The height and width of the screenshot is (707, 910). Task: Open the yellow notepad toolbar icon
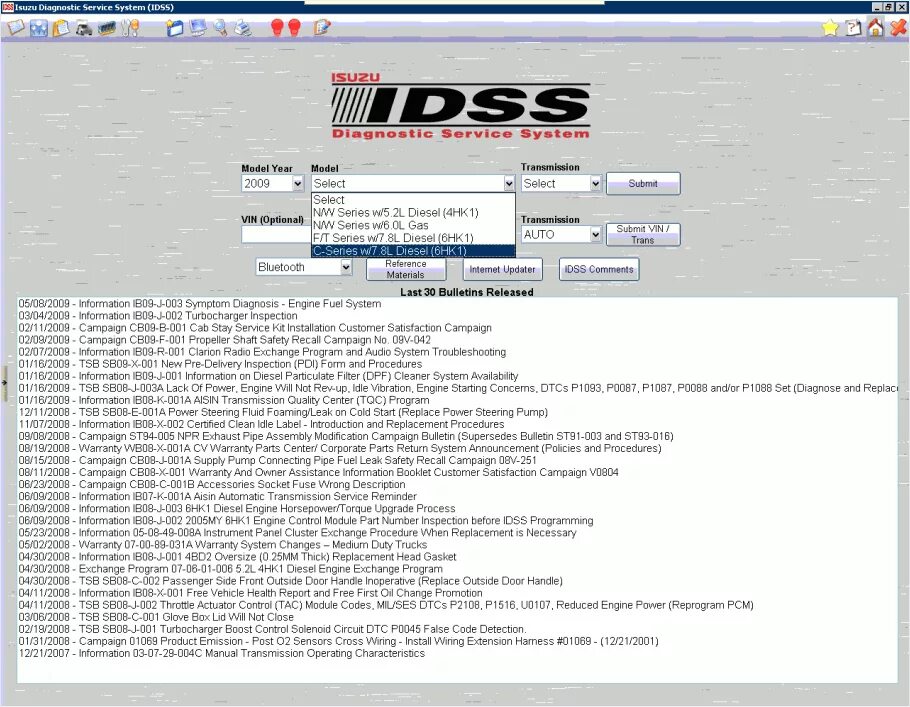tap(61, 28)
